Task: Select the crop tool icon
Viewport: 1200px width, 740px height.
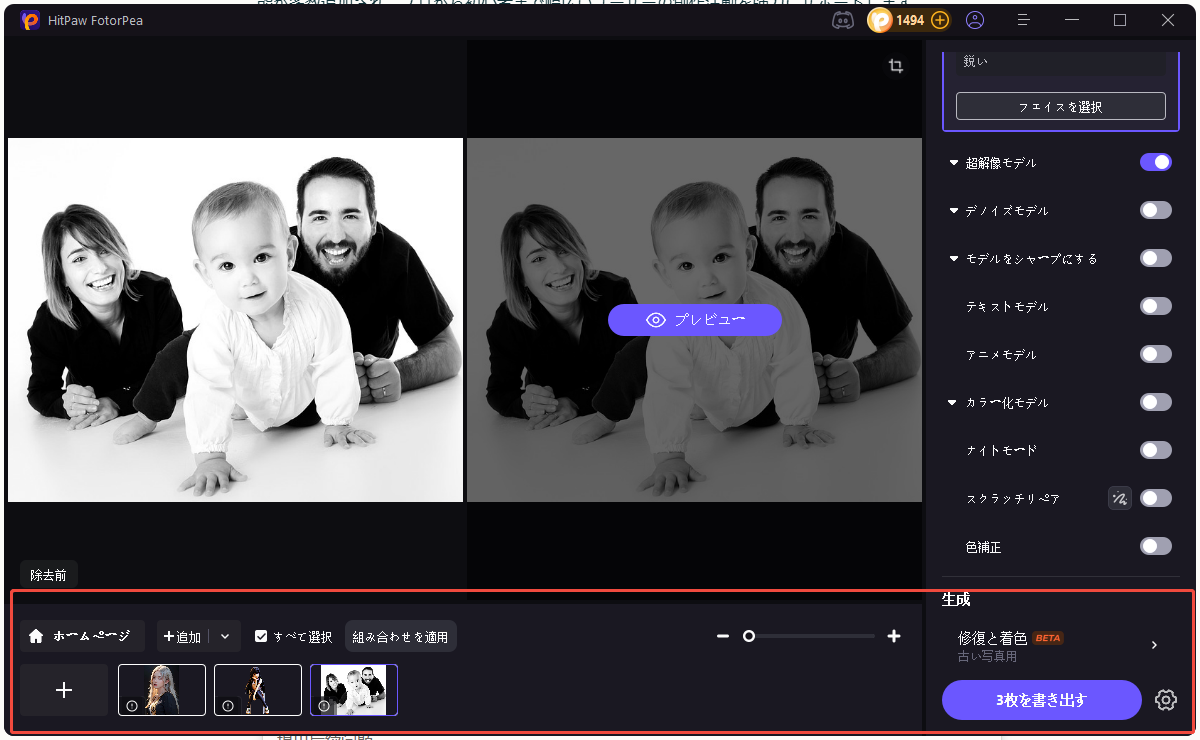Action: click(896, 66)
